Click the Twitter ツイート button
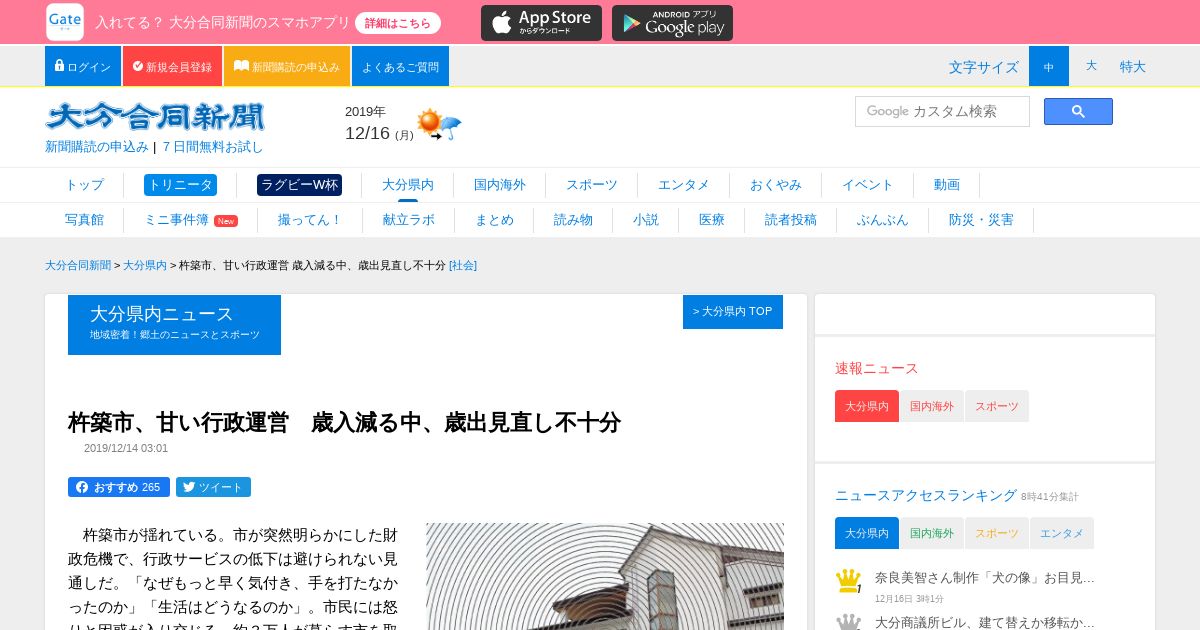Image resolution: width=1200 pixels, height=630 pixels. coord(213,487)
